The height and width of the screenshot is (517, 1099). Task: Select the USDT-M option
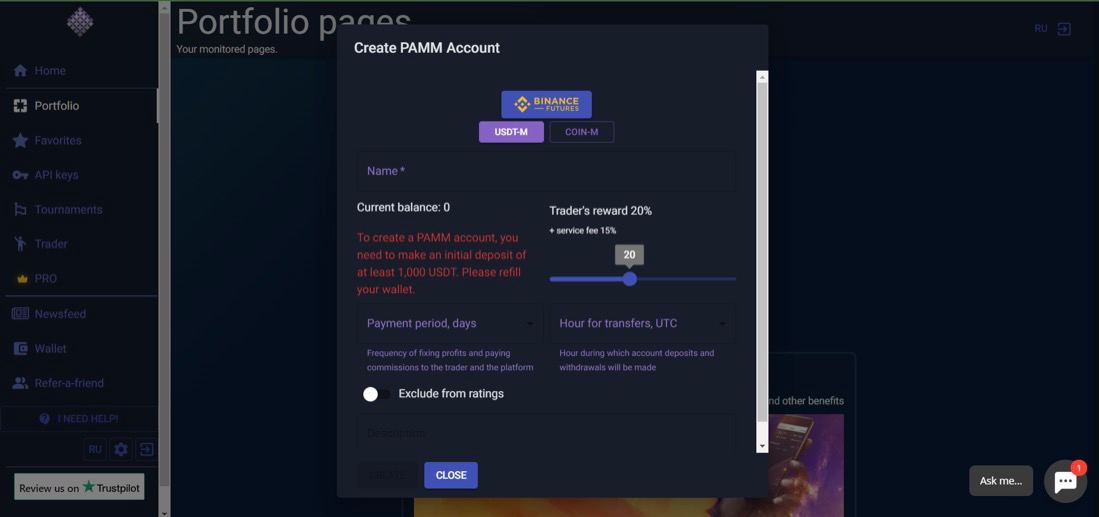(x=511, y=132)
